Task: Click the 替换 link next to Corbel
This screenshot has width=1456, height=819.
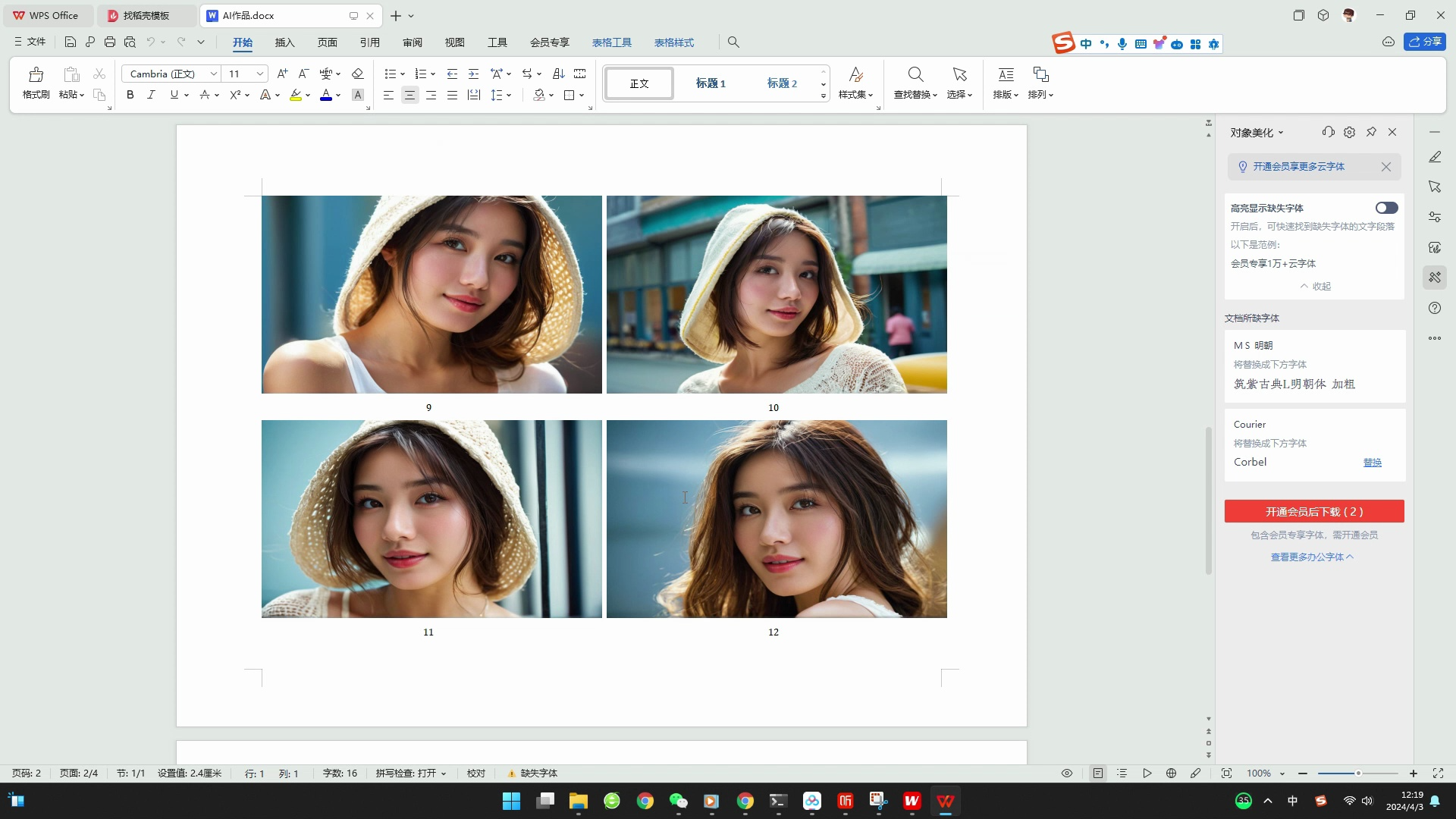Action: pos(1372,463)
